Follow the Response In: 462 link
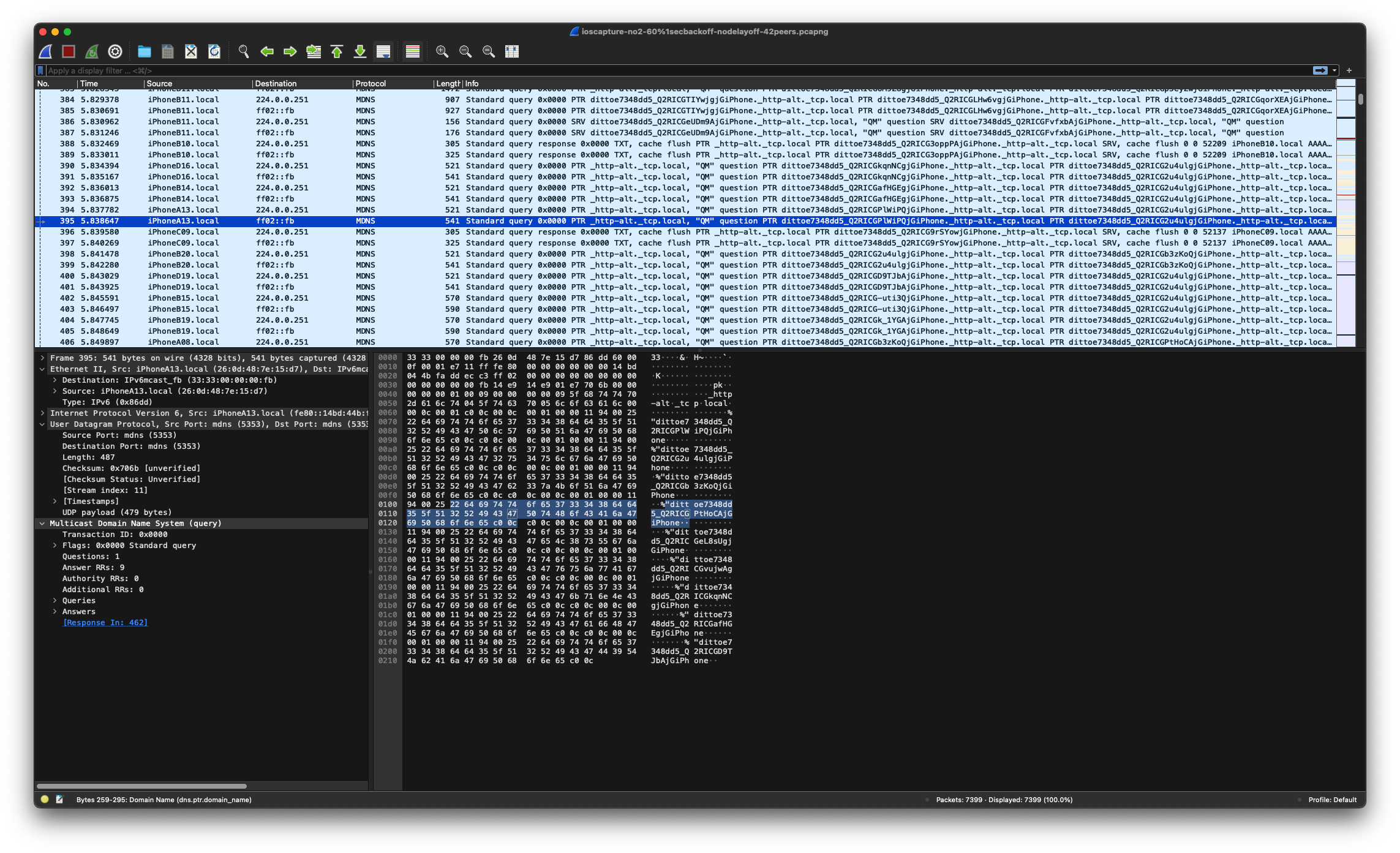Image resolution: width=1400 pixels, height=853 pixels. pos(105,623)
